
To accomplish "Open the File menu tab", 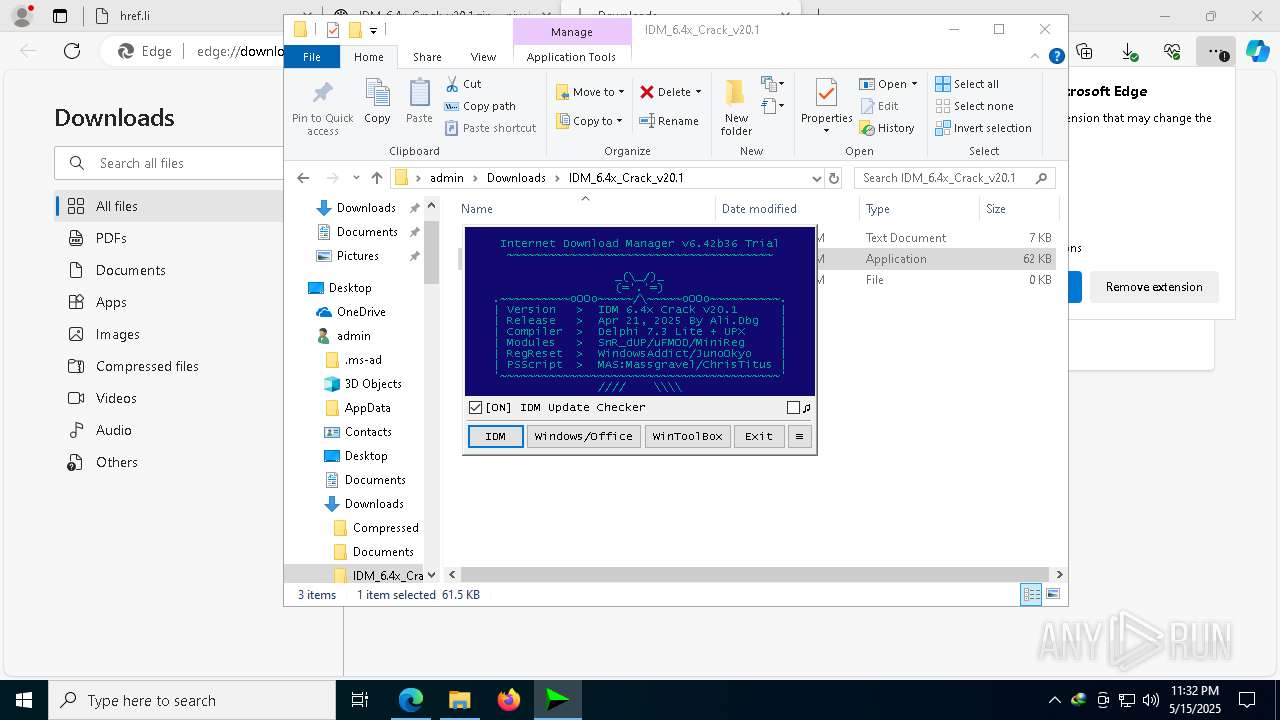I will [312, 57].
